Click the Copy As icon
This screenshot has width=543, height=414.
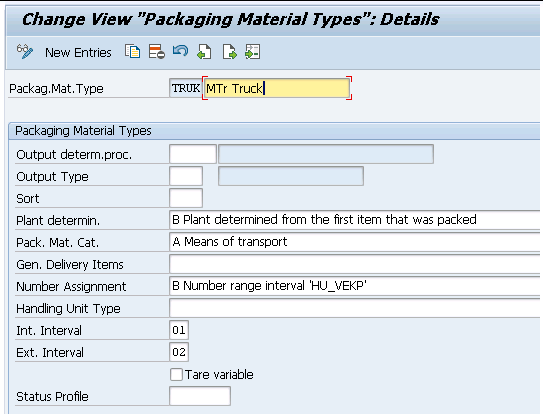point(133,52)
